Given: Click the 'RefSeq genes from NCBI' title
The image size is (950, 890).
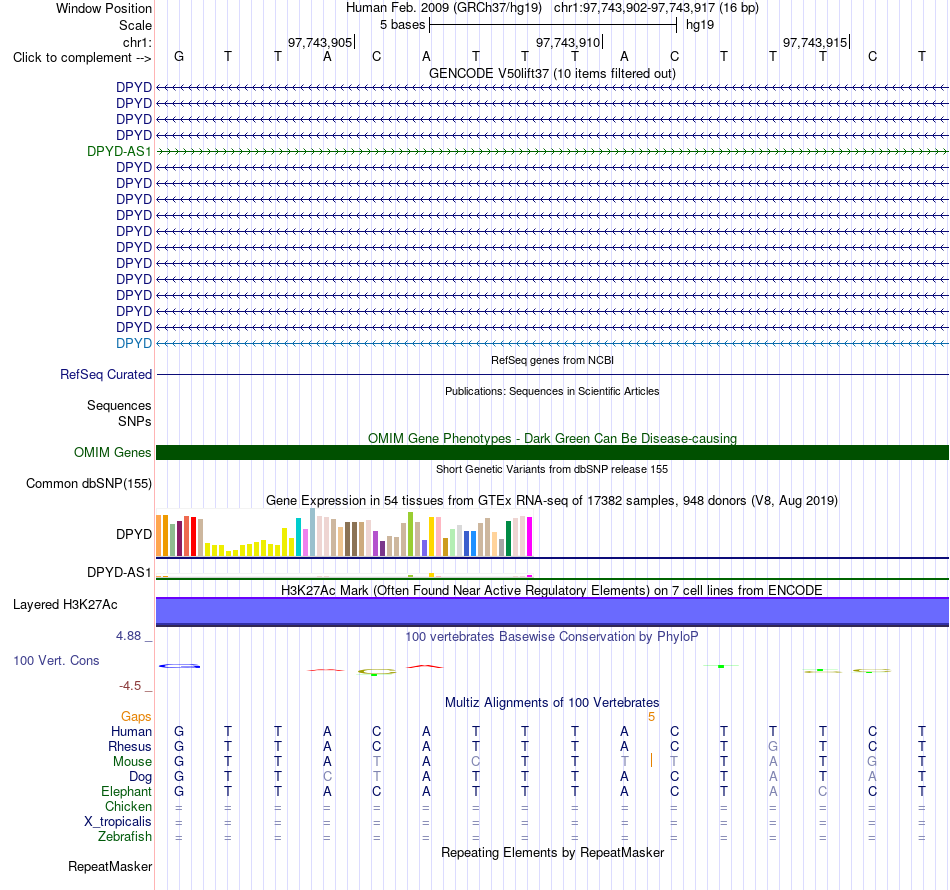Looking at the screenshot, I should [x=552, y=360].
